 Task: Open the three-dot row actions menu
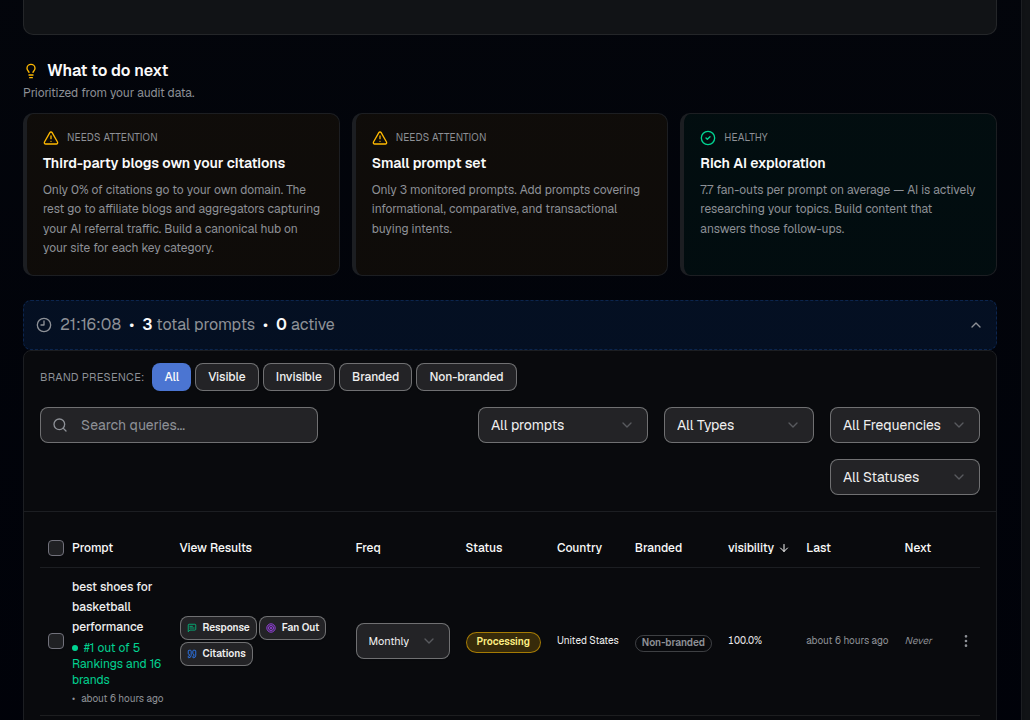pyautogui.click(x=966, y=641)
